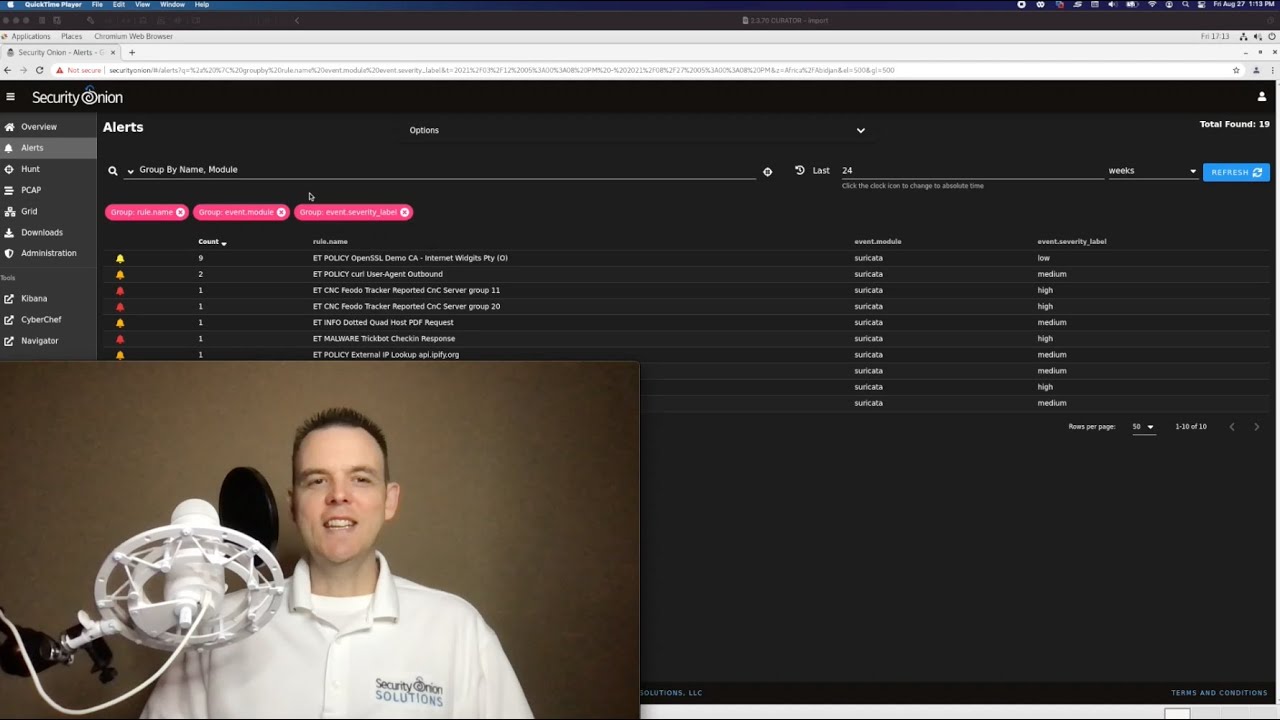Image resolution: width=1280 pixels, height=720 pixels.
Task: Click the Overview home icon
Action: (9, 127)
